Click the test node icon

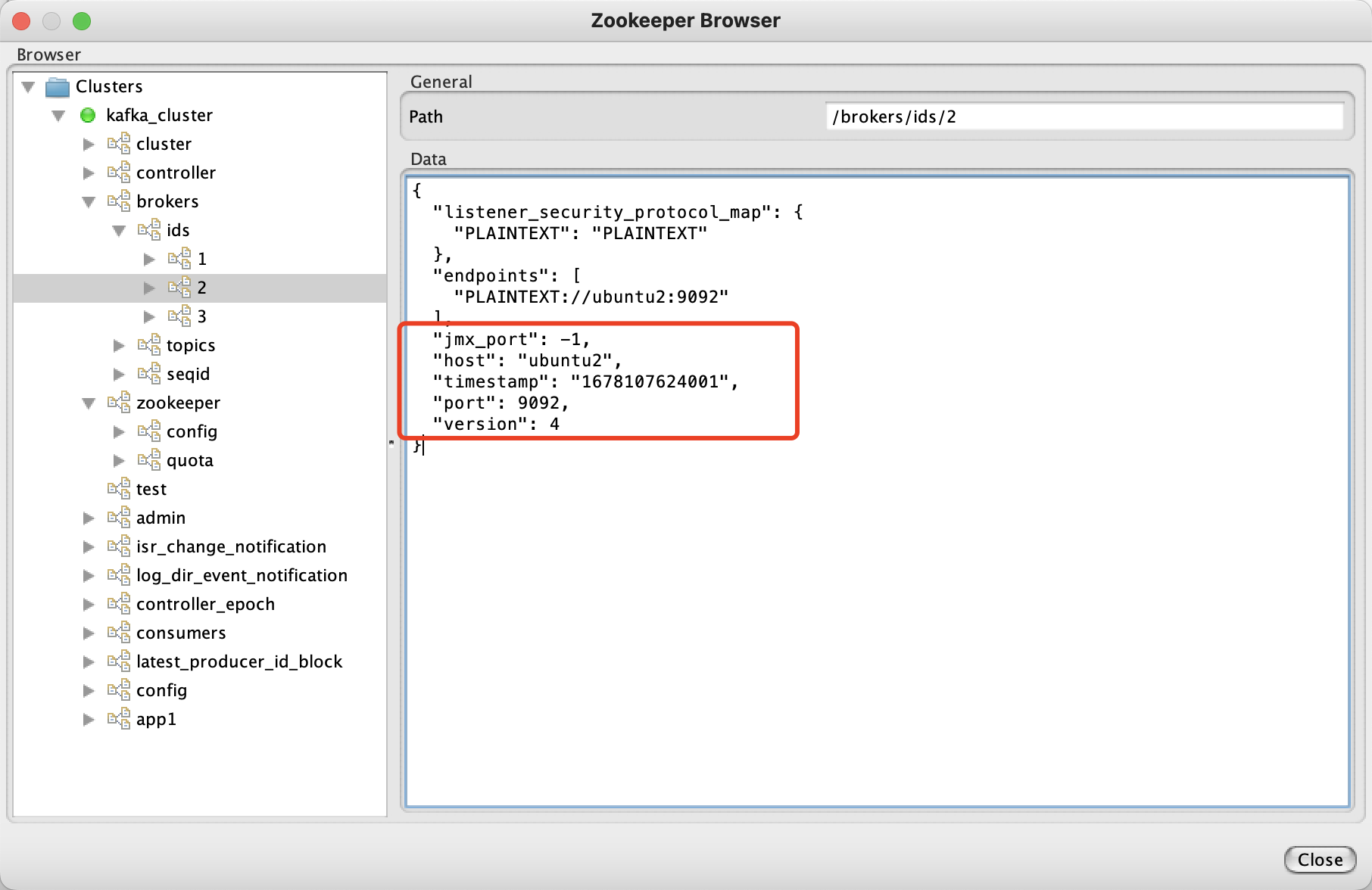[x=119, y=489]
